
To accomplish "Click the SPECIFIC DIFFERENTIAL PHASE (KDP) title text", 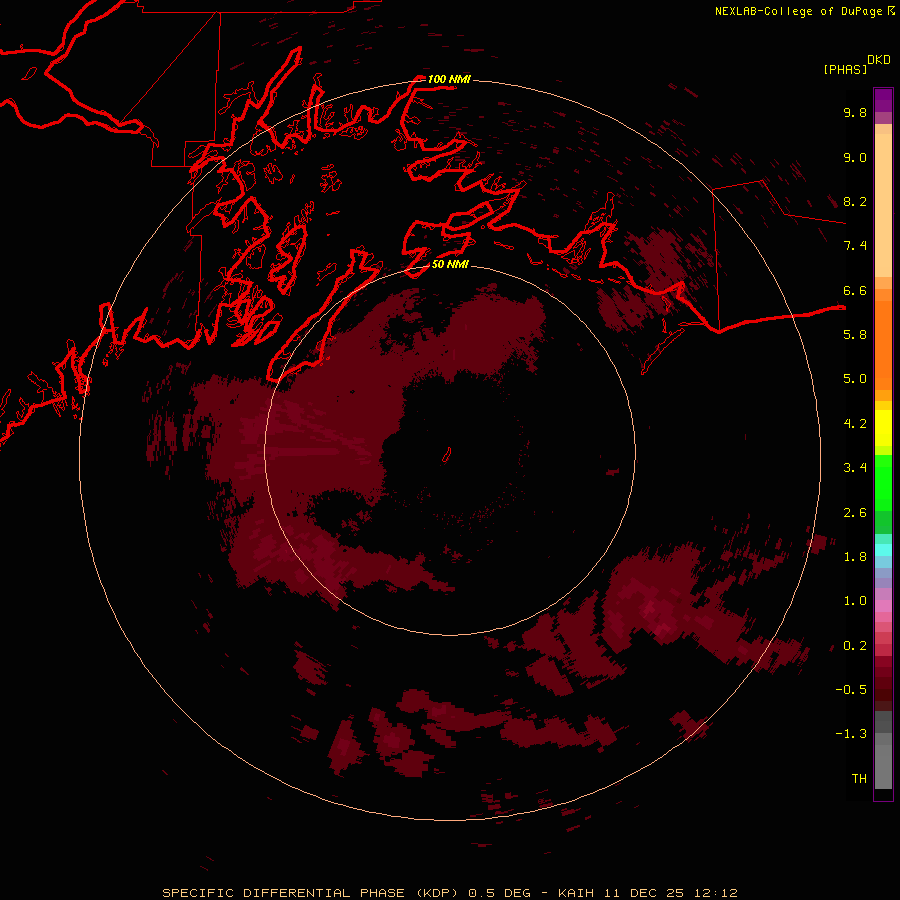I will coord(310,893).
